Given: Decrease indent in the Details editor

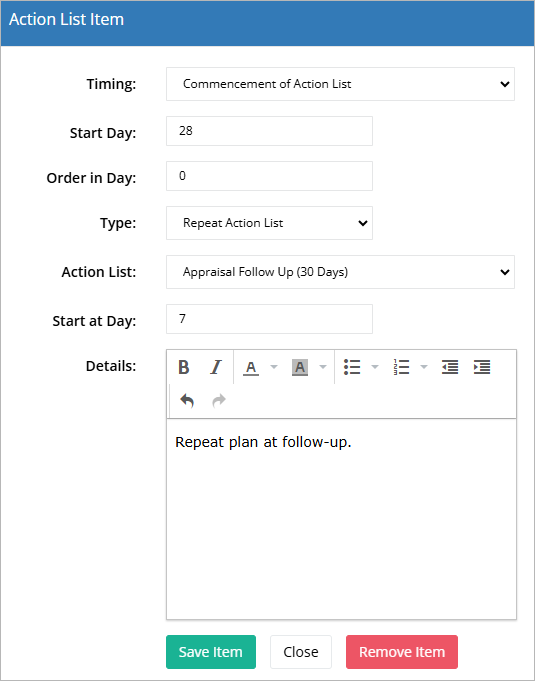Looking at the screenshot, I should (x=450, y=367).
